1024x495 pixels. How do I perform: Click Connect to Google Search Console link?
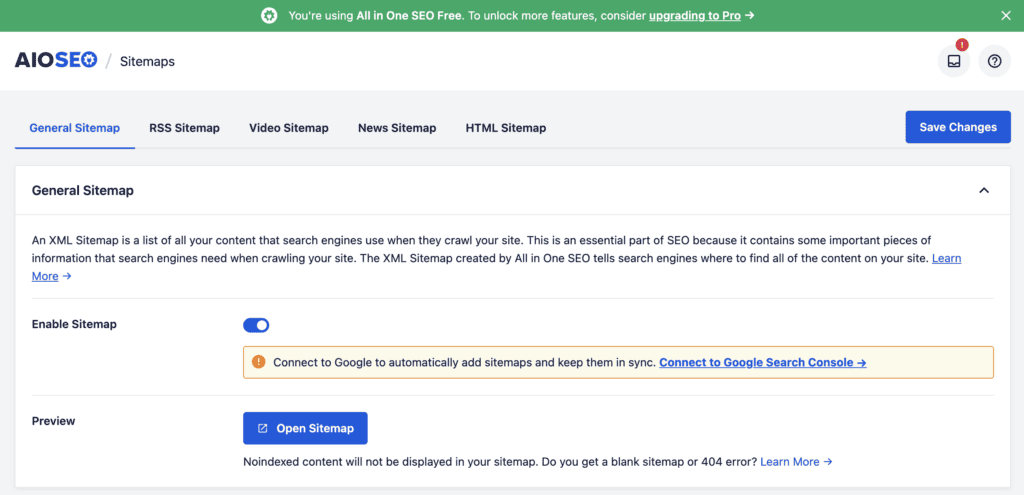(x=763, y=362)
